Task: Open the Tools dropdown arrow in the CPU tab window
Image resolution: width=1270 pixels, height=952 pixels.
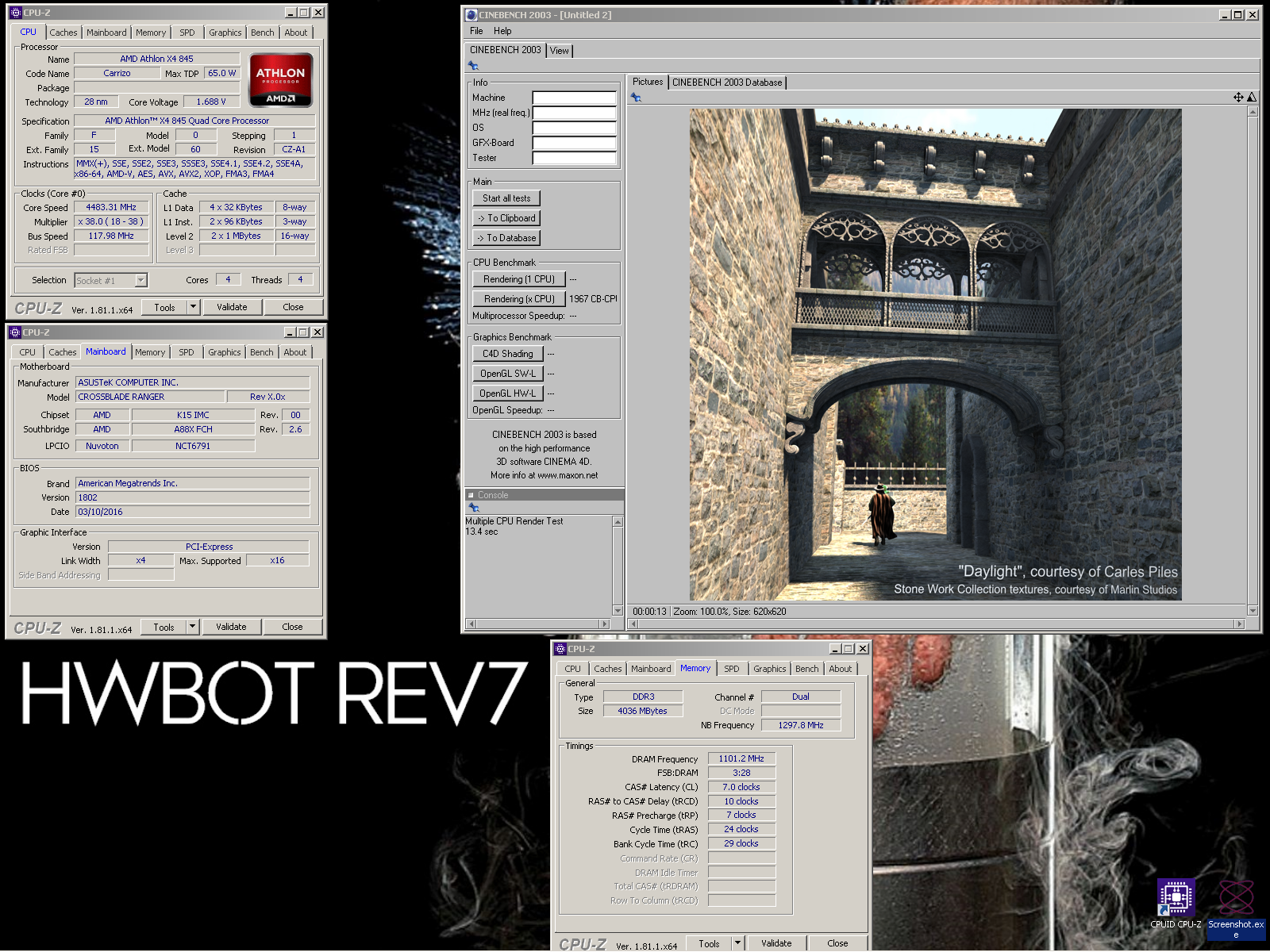Action: pos(193,307)
